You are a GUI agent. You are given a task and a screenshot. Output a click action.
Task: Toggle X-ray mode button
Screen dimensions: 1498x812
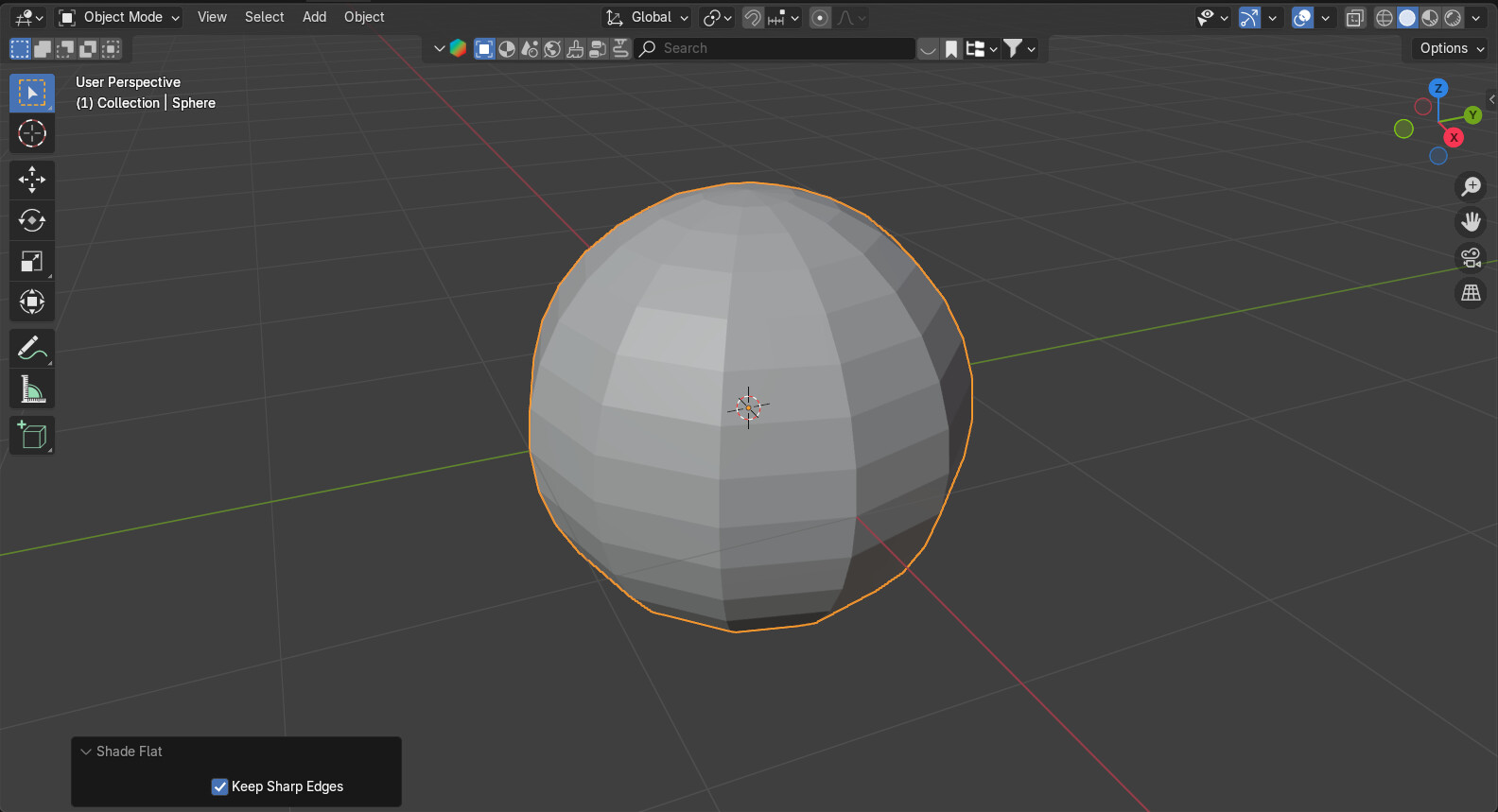tap(1355, 17)
